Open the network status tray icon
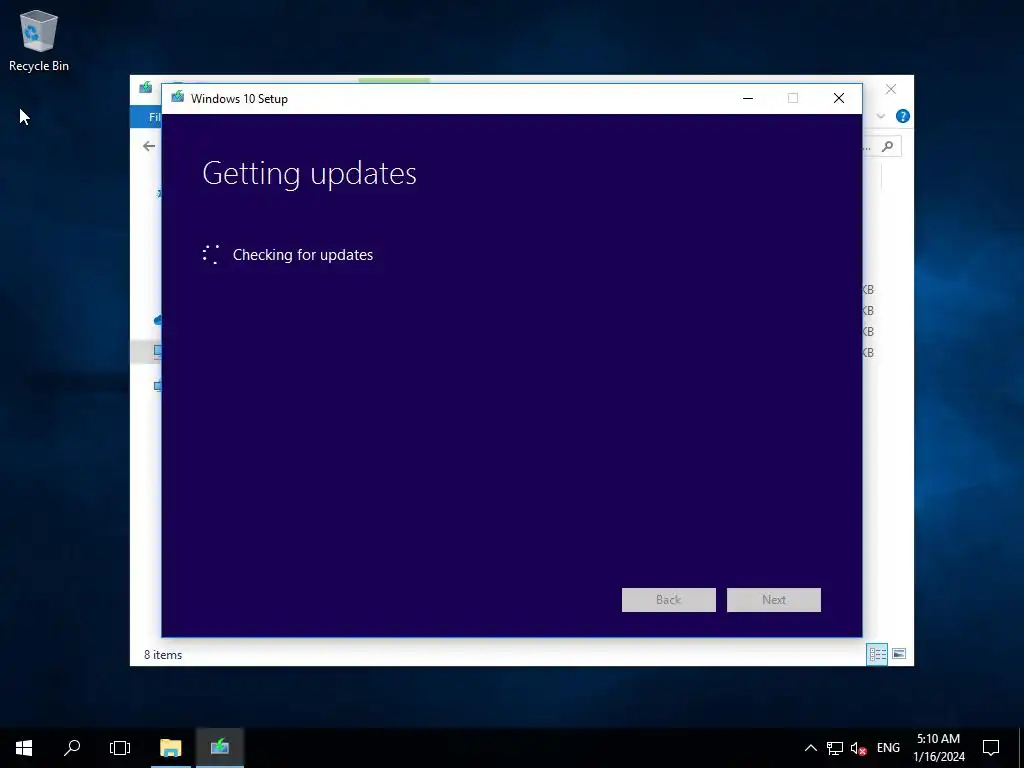 (x=835, y=748)
